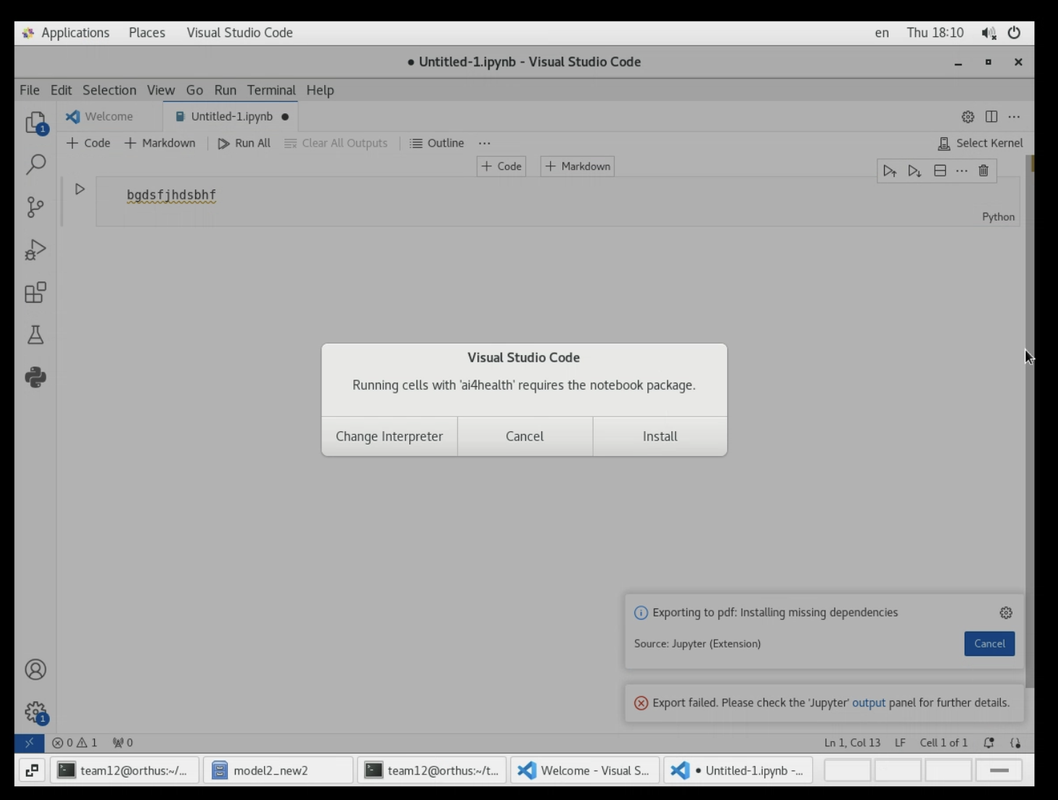Click the braces status bar icon

(1015, 743)
